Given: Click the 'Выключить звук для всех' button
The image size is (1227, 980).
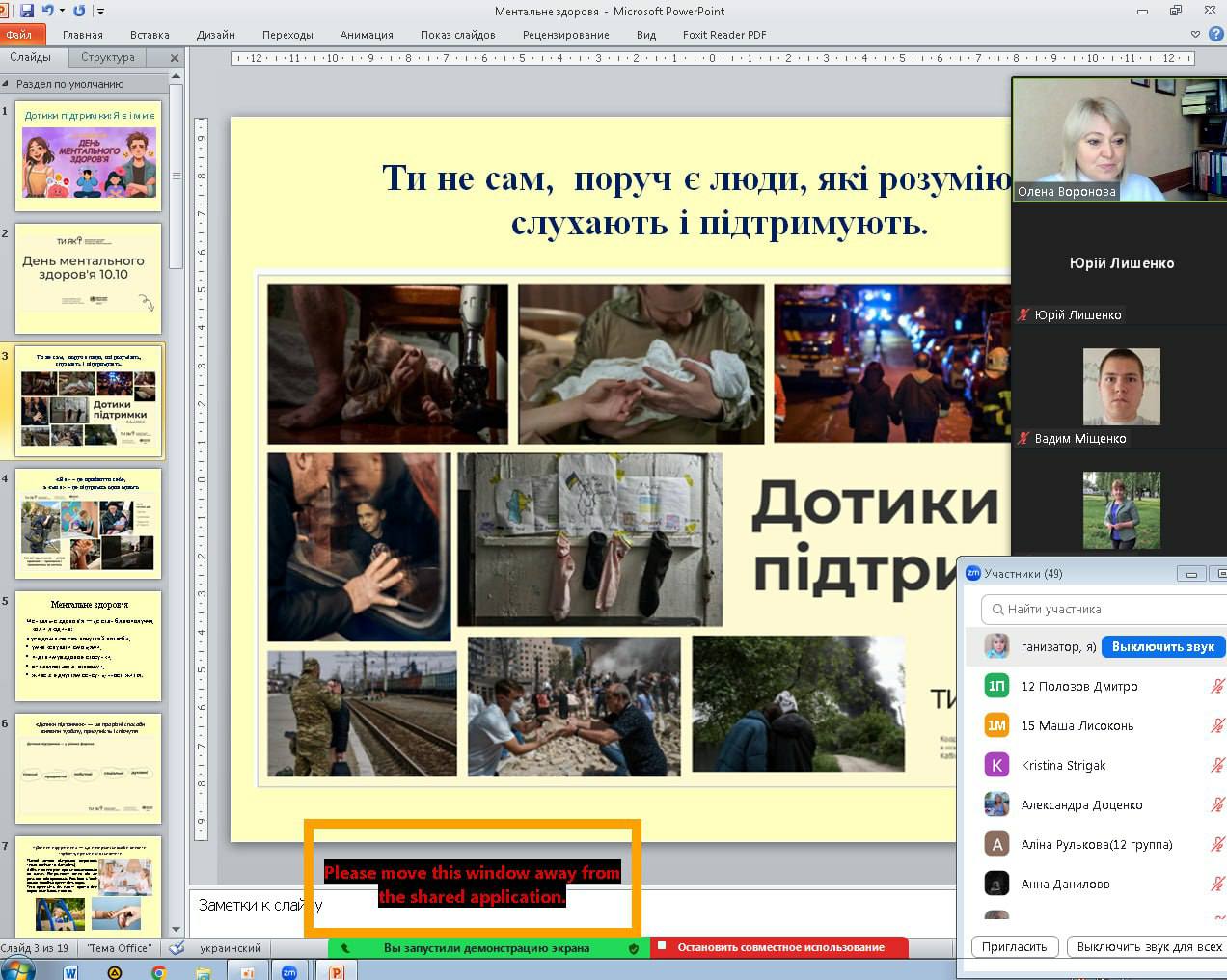Looking at the screenshot, I should 1148,946.
